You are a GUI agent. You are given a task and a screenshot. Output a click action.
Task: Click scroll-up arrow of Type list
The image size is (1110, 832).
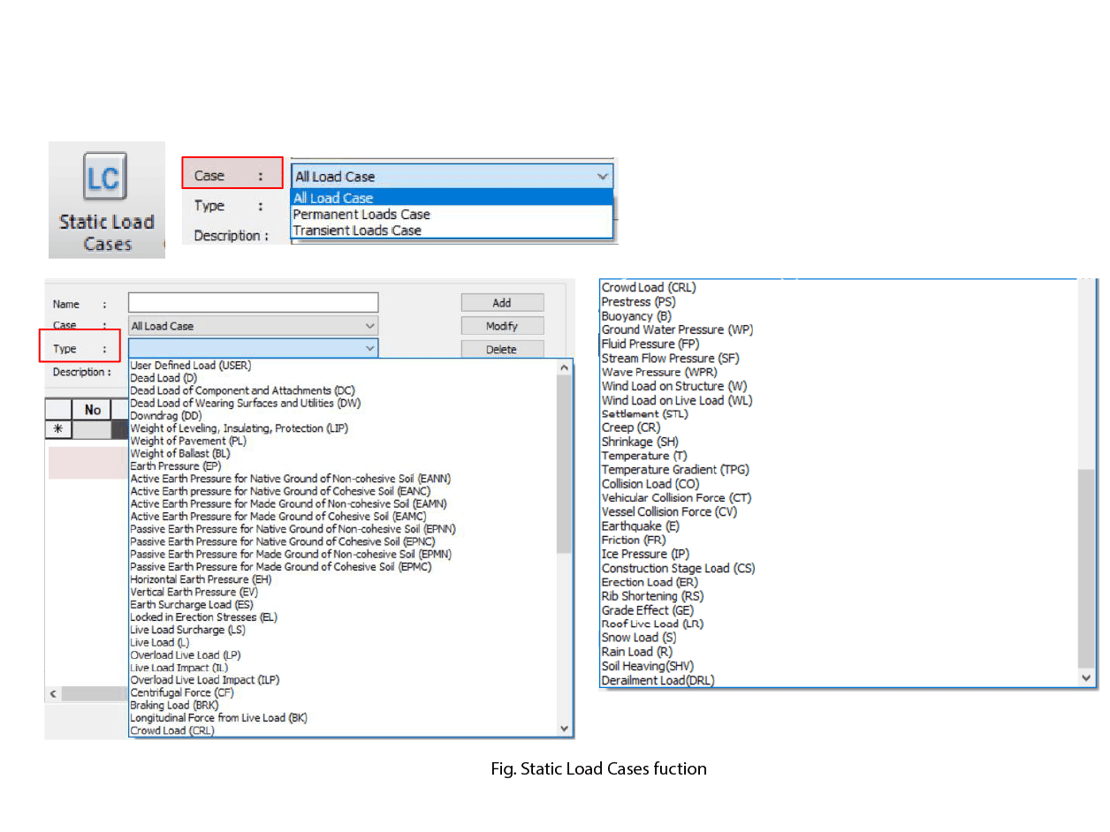[564, 367]
